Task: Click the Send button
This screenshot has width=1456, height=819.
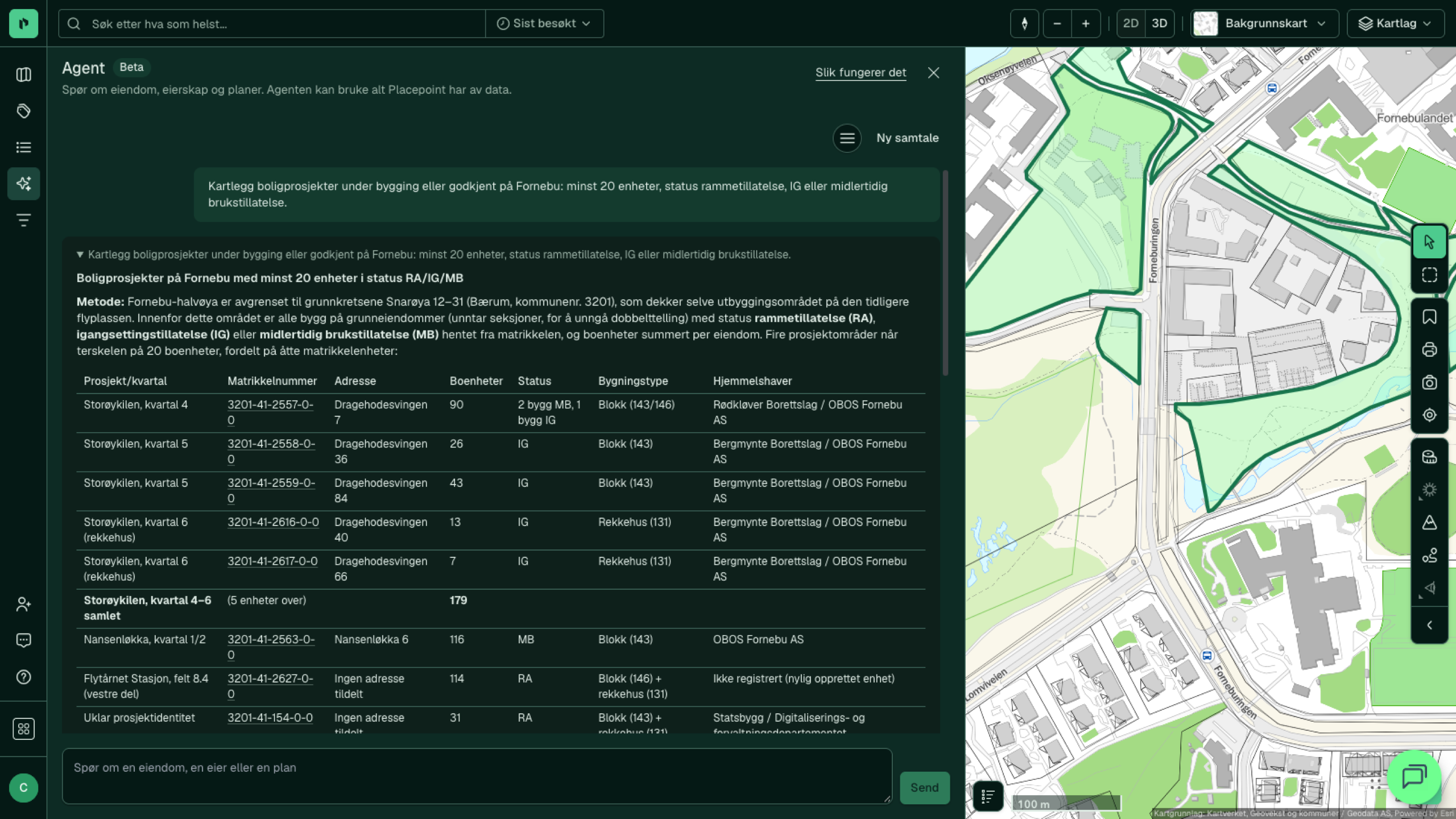Action: [x=924, y=787]
